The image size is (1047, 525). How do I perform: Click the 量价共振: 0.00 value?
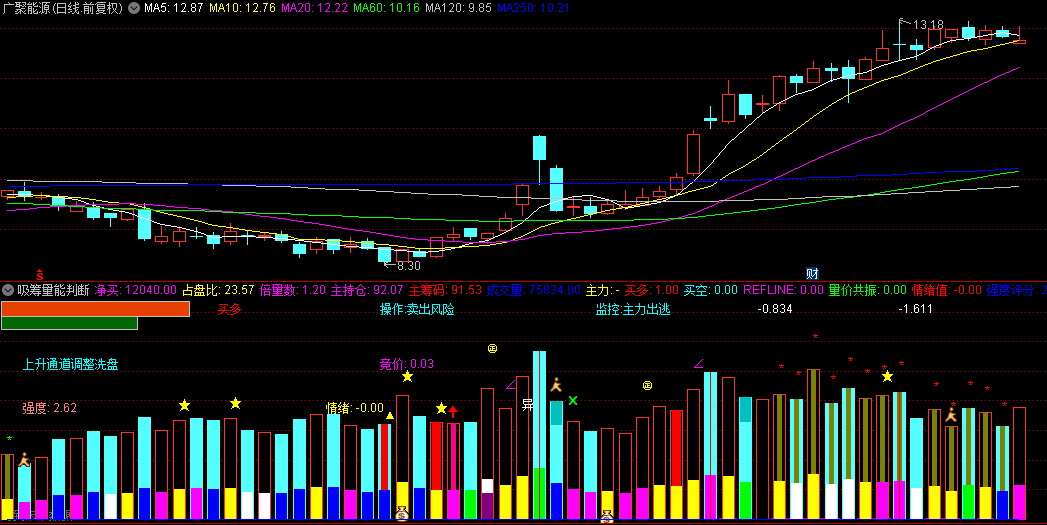pos(867,290)
